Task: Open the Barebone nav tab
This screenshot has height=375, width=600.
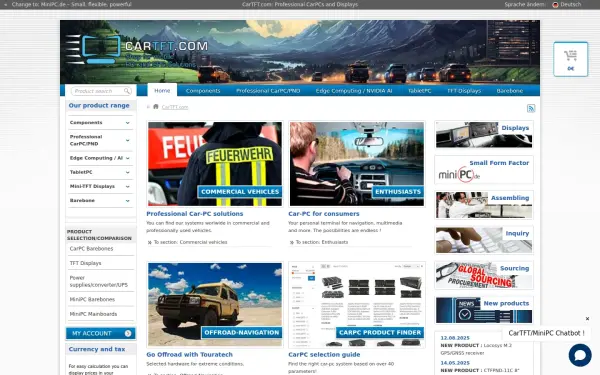Action: 509,91
